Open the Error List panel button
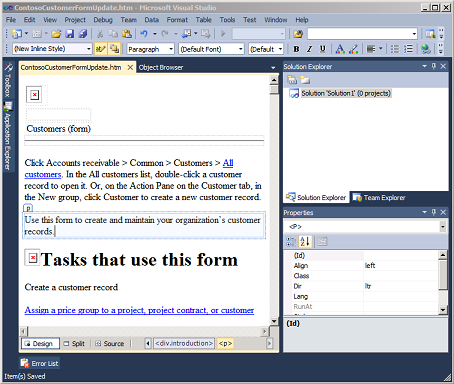This screenshot has height=384, width=454. 39,363
